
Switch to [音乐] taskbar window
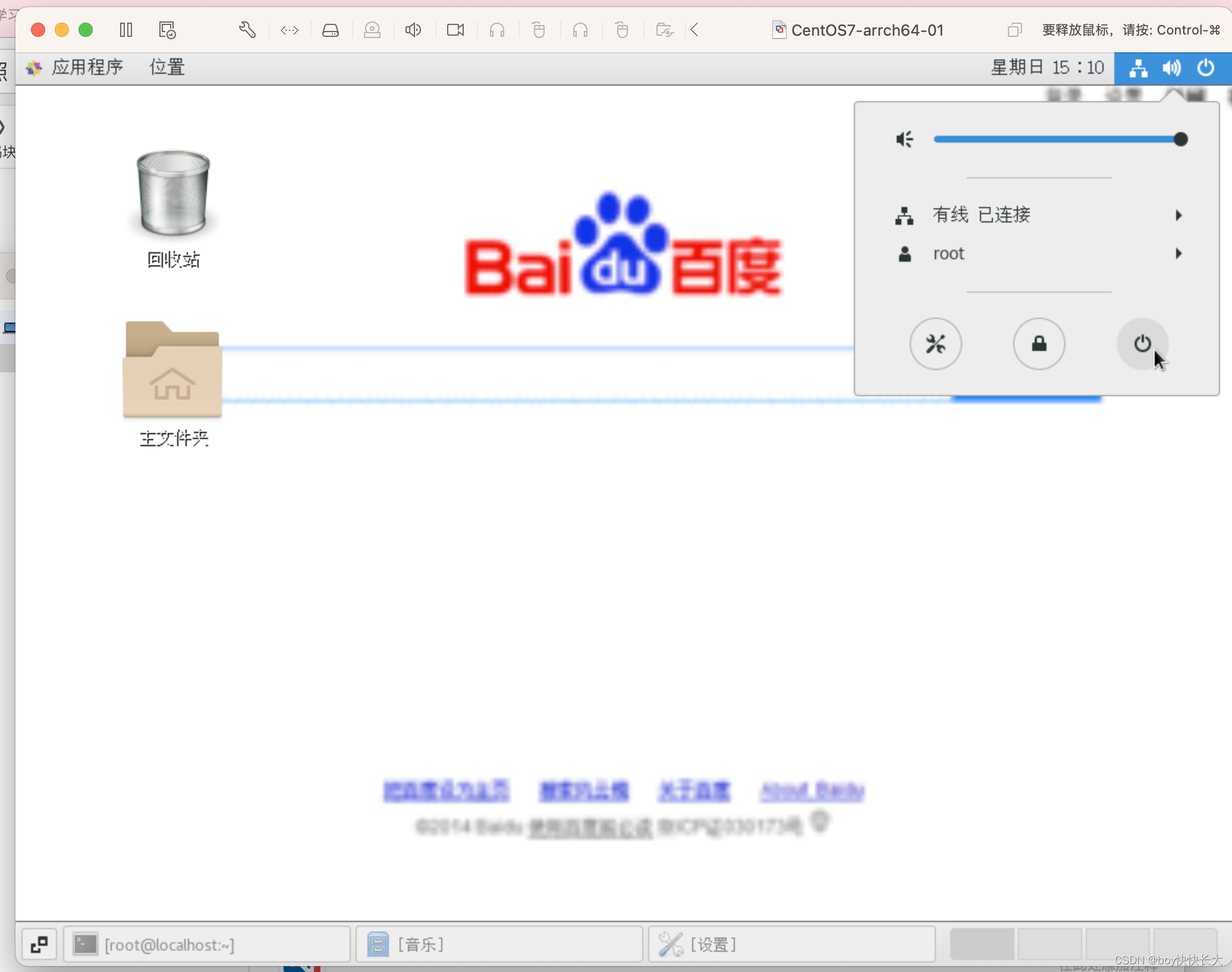pyautogui.click(x=499, y=944)
